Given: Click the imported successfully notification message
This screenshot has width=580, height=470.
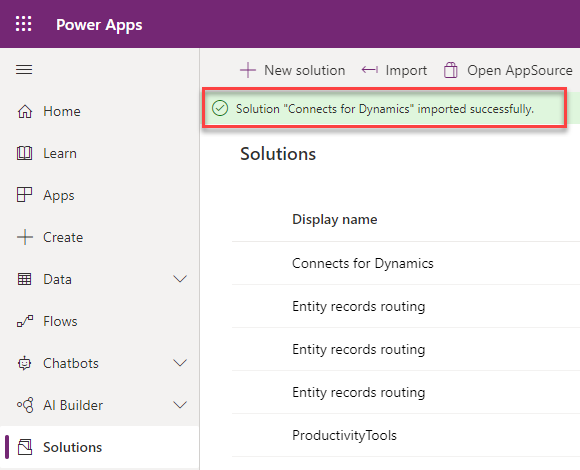Looking at the screenshot, I should [385, 109].
